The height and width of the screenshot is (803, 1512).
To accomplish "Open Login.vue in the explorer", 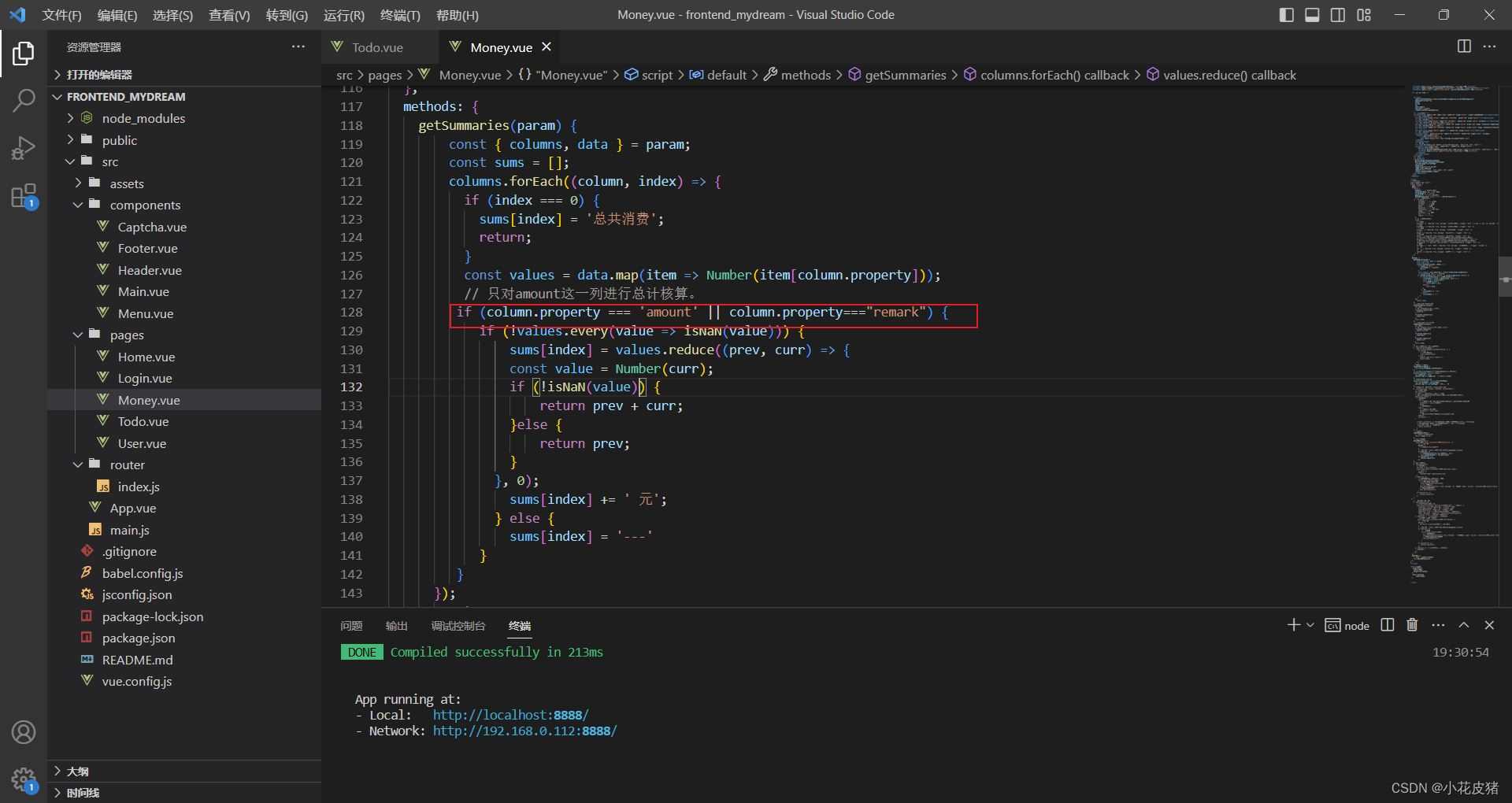I will [184, 378].
